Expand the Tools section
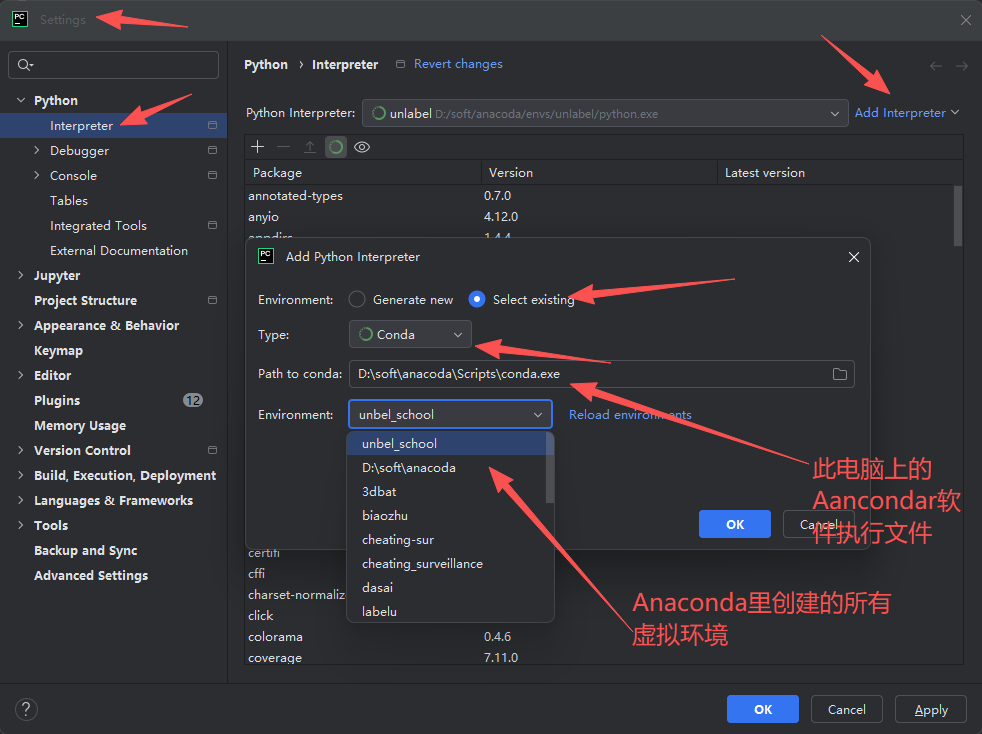 click(x=21, y=525)
